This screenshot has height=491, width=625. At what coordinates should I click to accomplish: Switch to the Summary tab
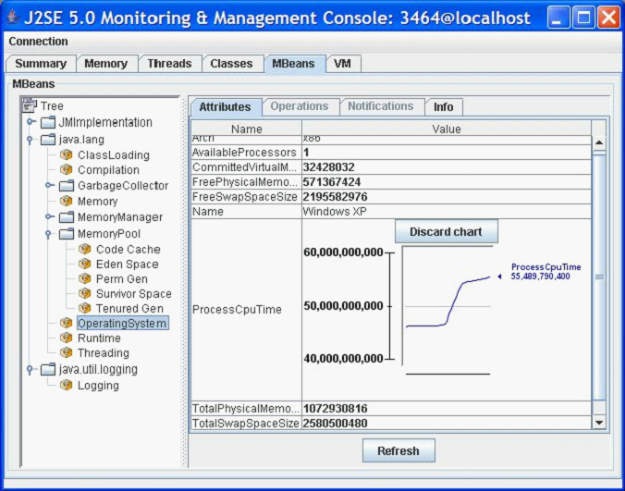pyautogui.click(x=41, y=64)
